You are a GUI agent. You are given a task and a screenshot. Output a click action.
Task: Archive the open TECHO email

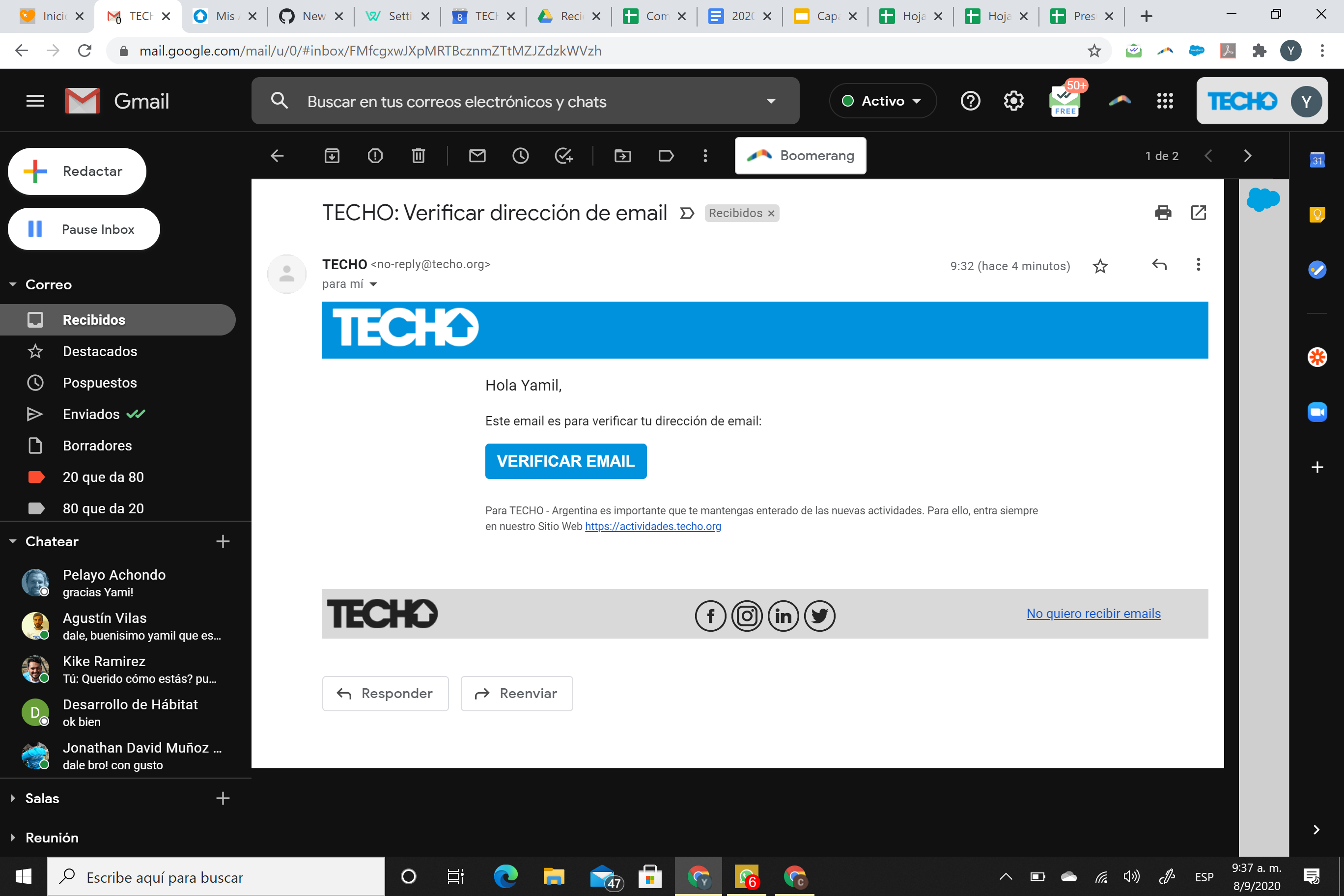pyautogui.click(x=332, y=155)
